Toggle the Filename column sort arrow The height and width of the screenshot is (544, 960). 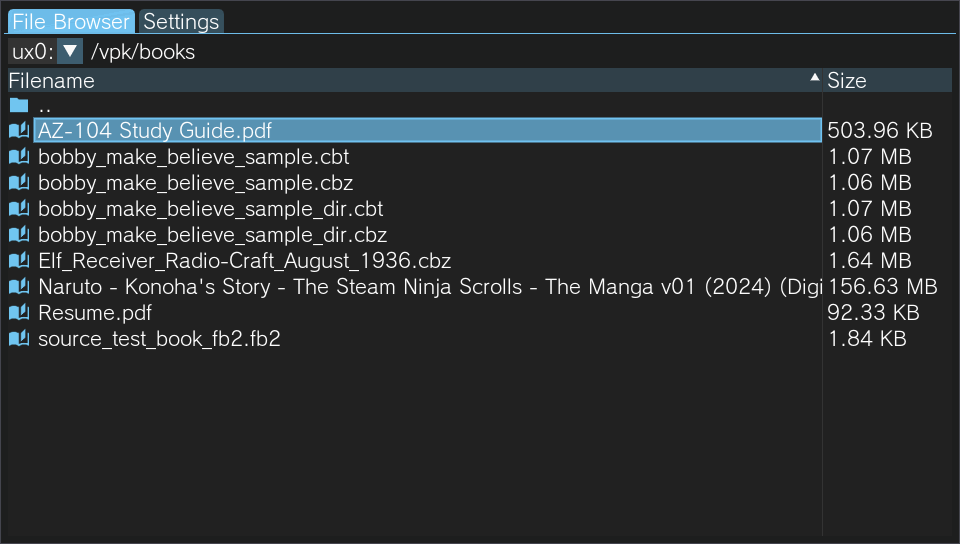point(814,77)
